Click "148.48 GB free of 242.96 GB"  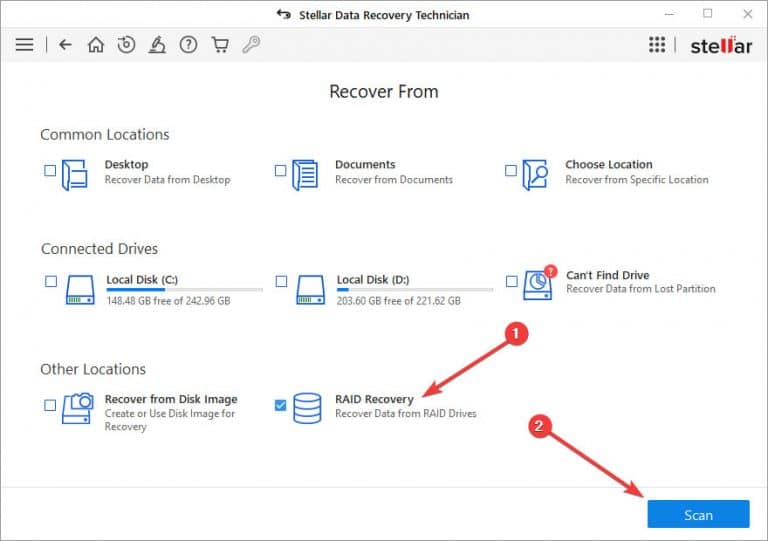point(168,301)
